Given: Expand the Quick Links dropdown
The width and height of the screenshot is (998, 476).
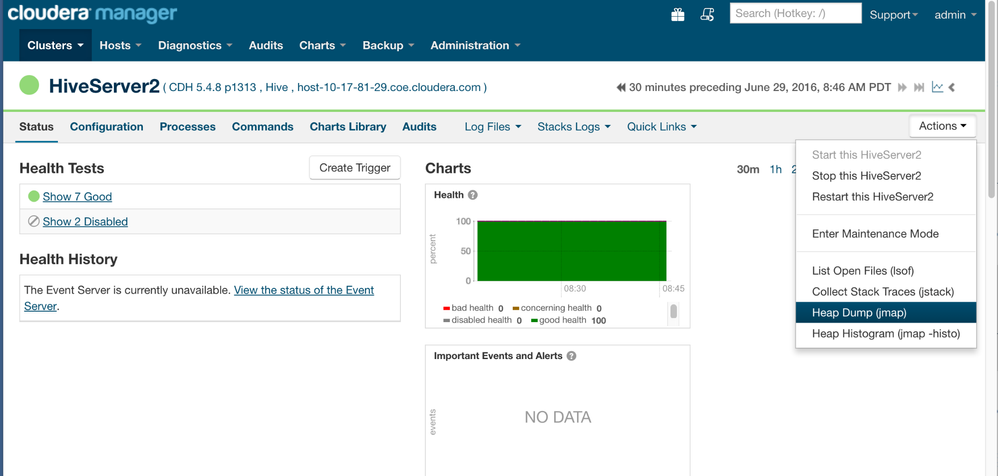Looking at the screenshot, I should [x=661, y=127].
